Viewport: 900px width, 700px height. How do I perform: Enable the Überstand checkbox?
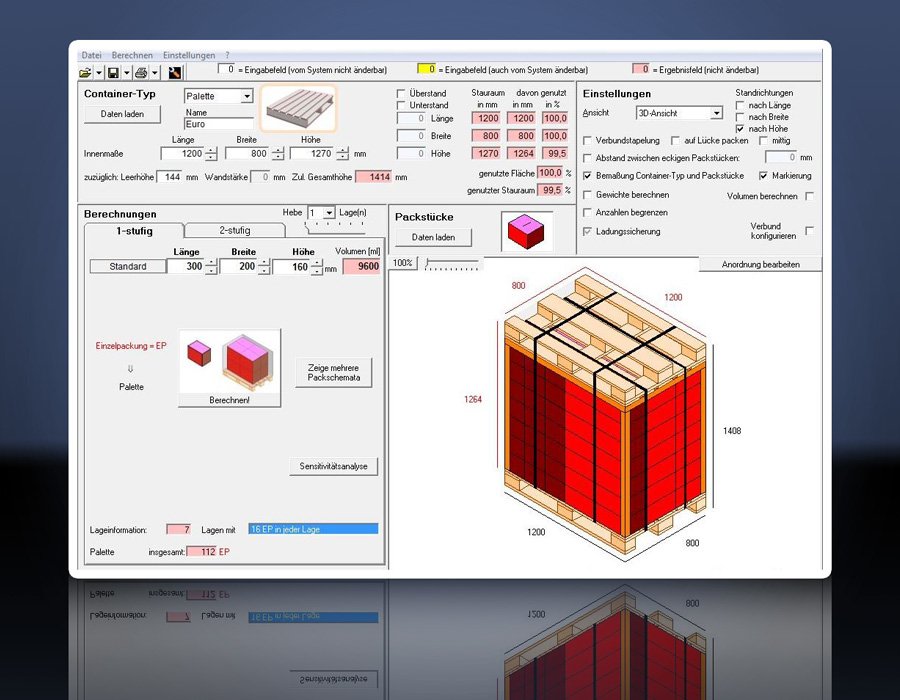point(401,93)
